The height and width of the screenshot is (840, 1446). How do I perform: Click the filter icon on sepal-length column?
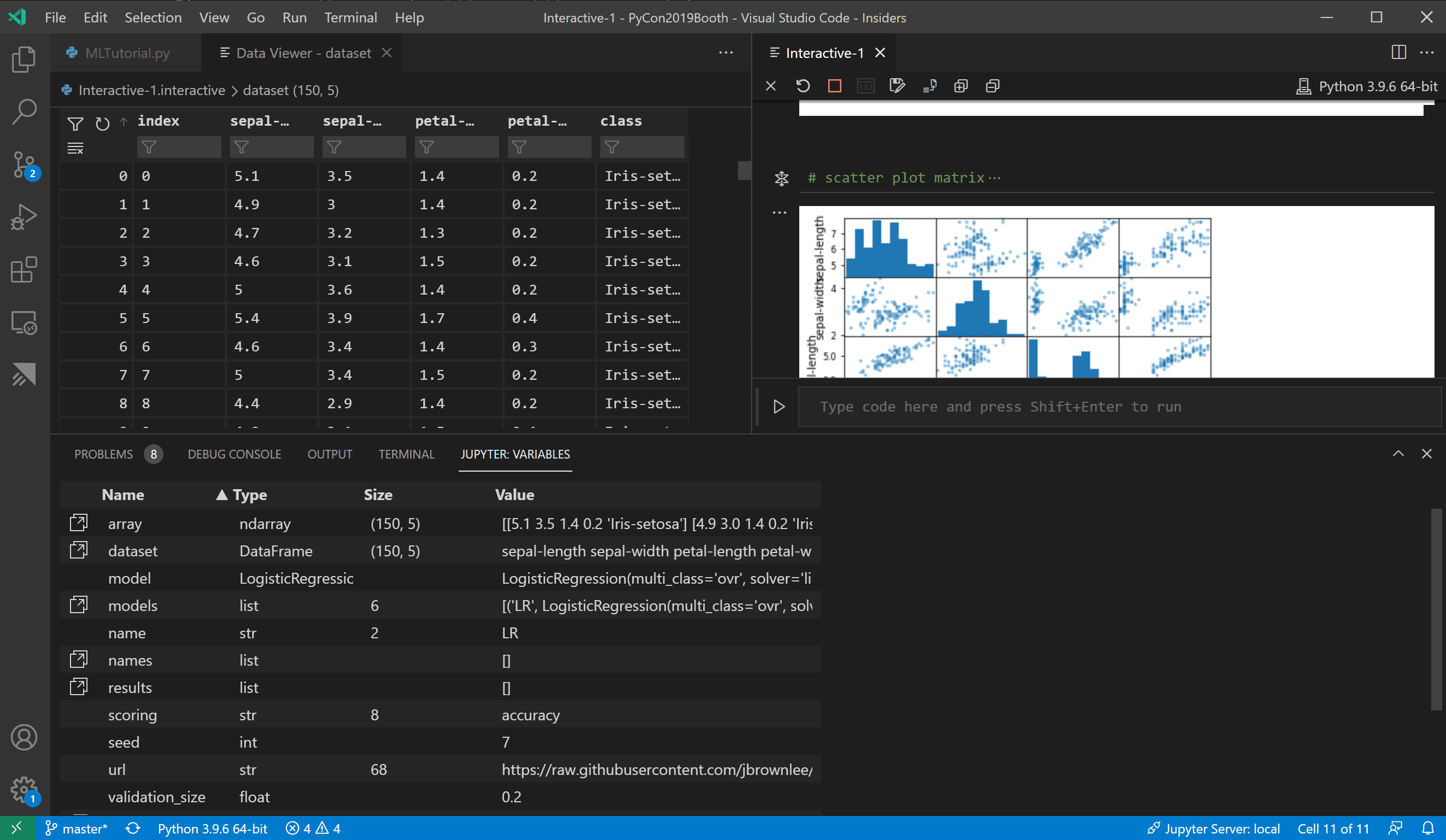click(x=242, y=147)
